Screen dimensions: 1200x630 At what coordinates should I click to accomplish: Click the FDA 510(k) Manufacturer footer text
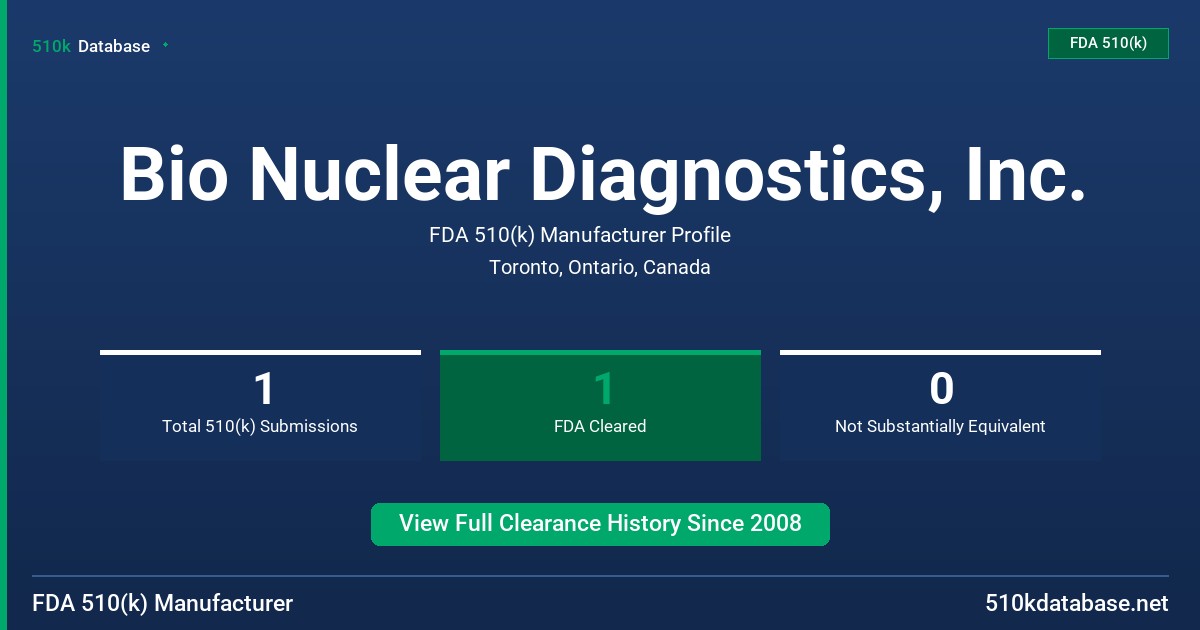pos(163,603)
